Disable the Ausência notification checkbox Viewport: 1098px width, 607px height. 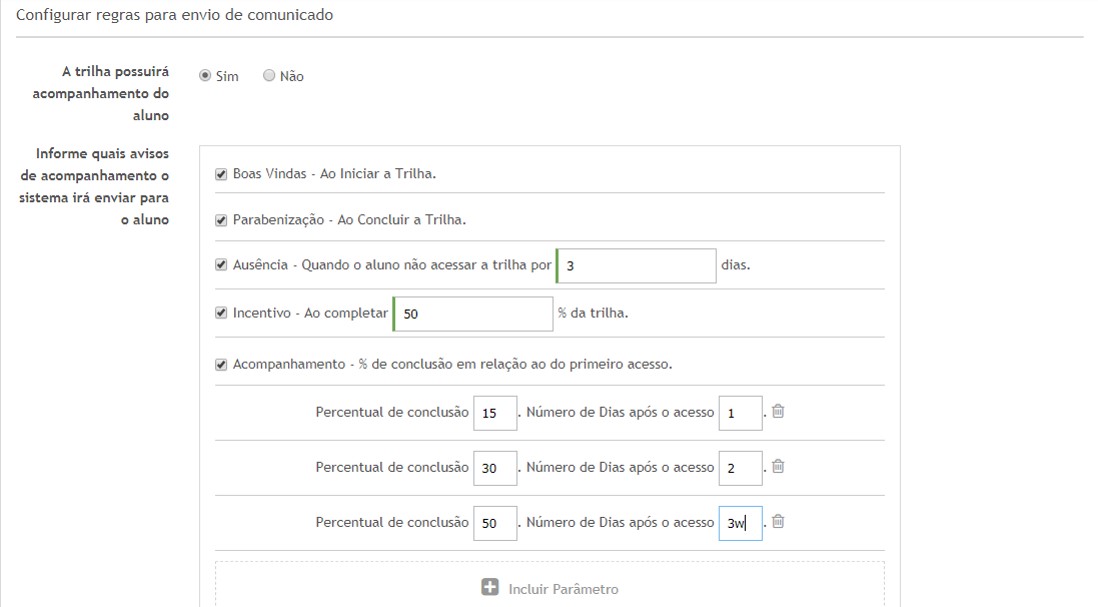point(221,266)
